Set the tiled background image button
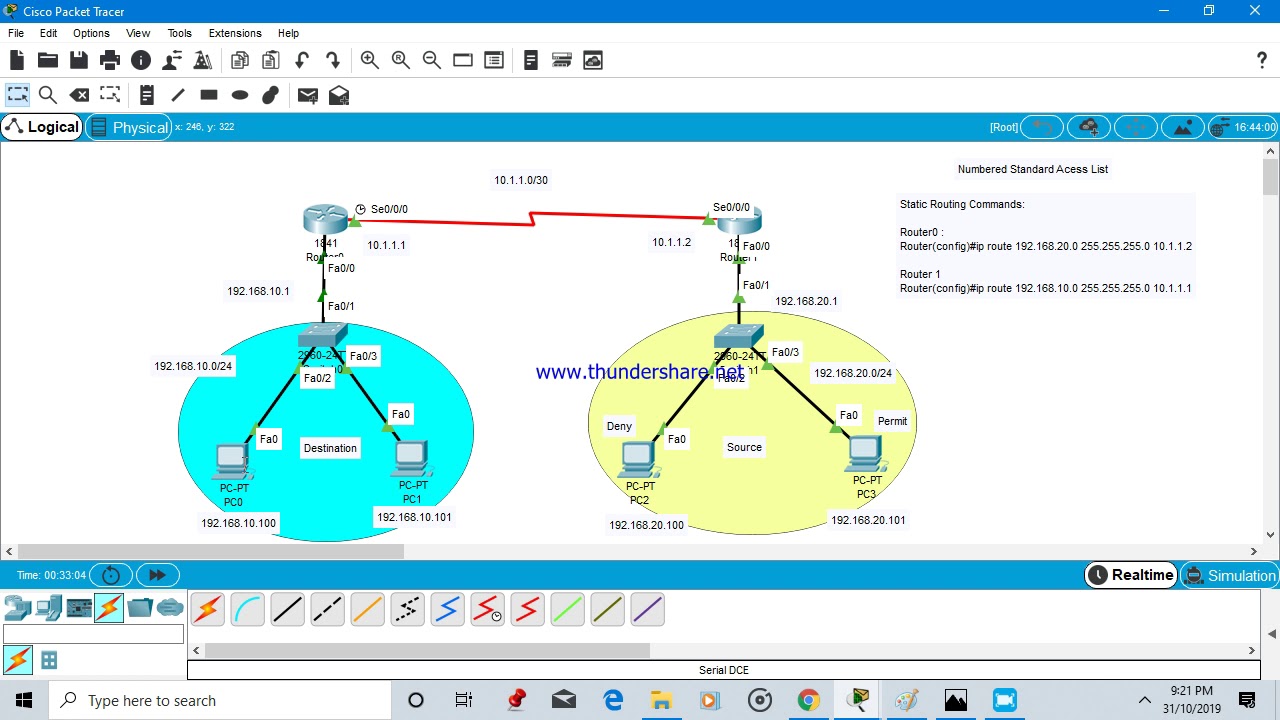 (1183, 127)
